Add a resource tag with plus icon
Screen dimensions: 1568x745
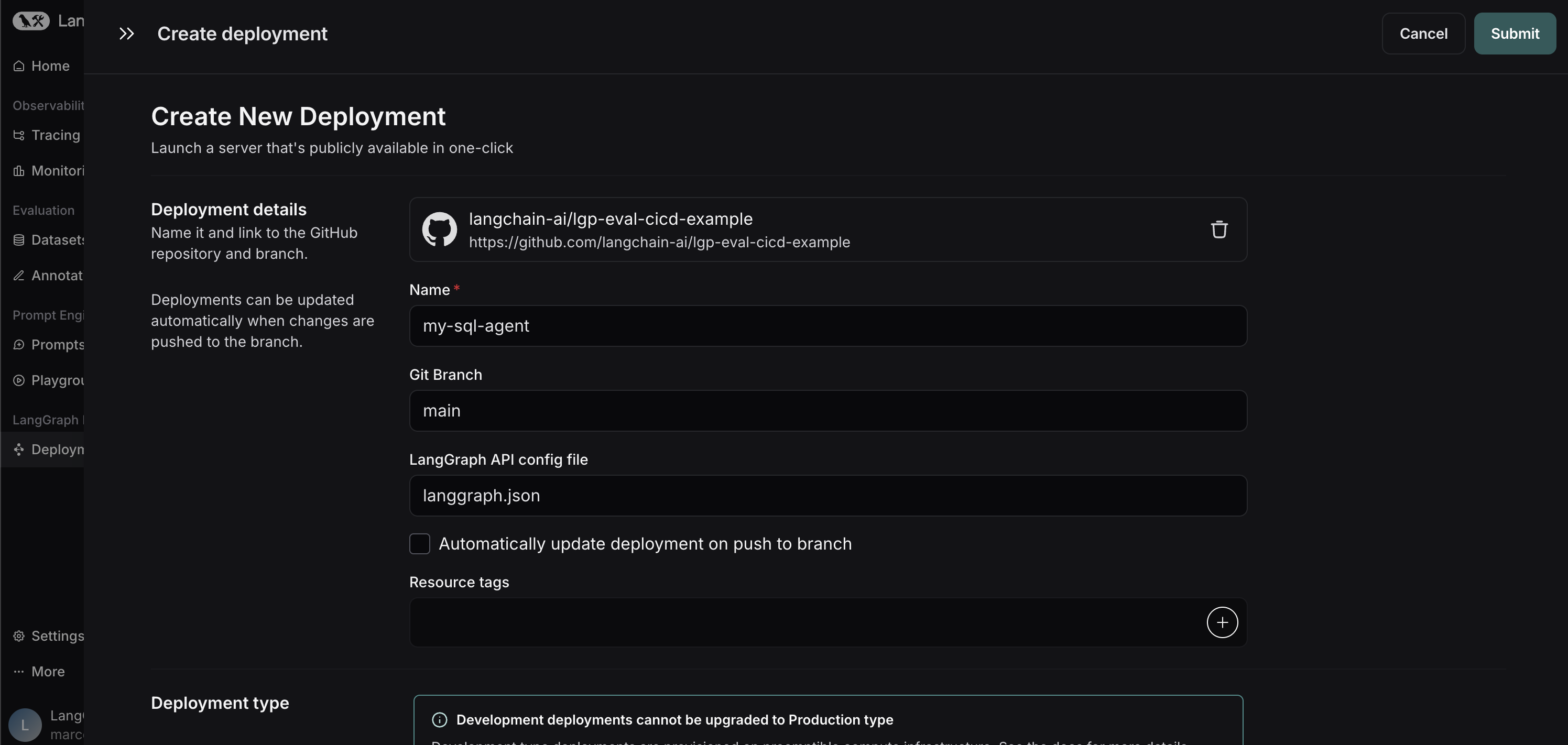(x=1222, y=622)
